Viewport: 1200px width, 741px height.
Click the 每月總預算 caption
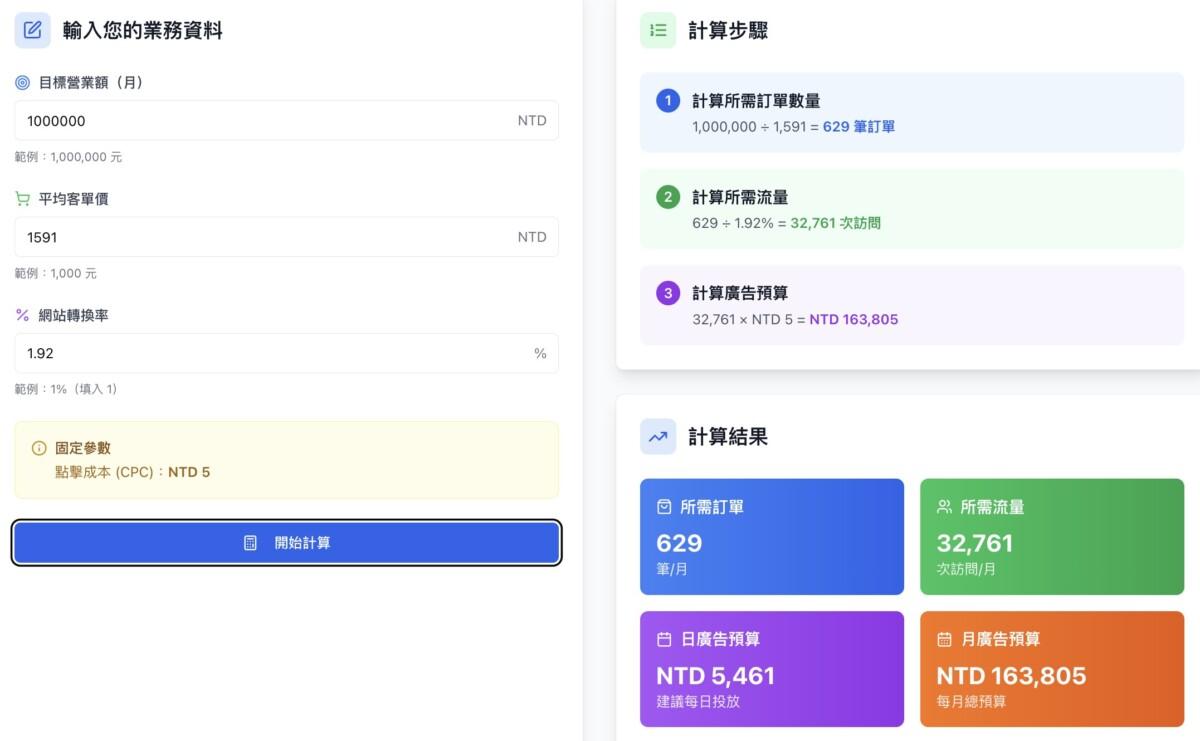971,702
